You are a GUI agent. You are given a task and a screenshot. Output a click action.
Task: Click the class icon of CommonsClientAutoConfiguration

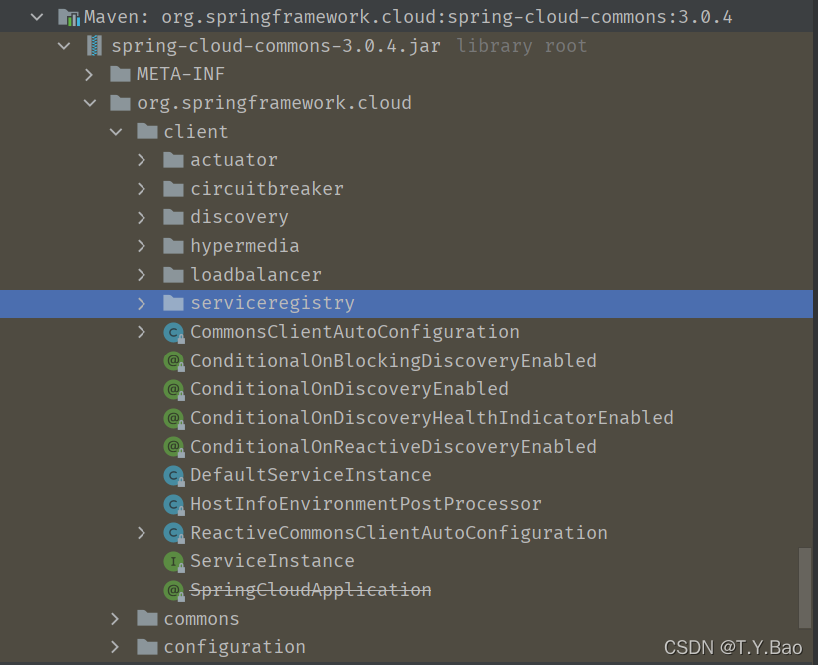(174, 332)
